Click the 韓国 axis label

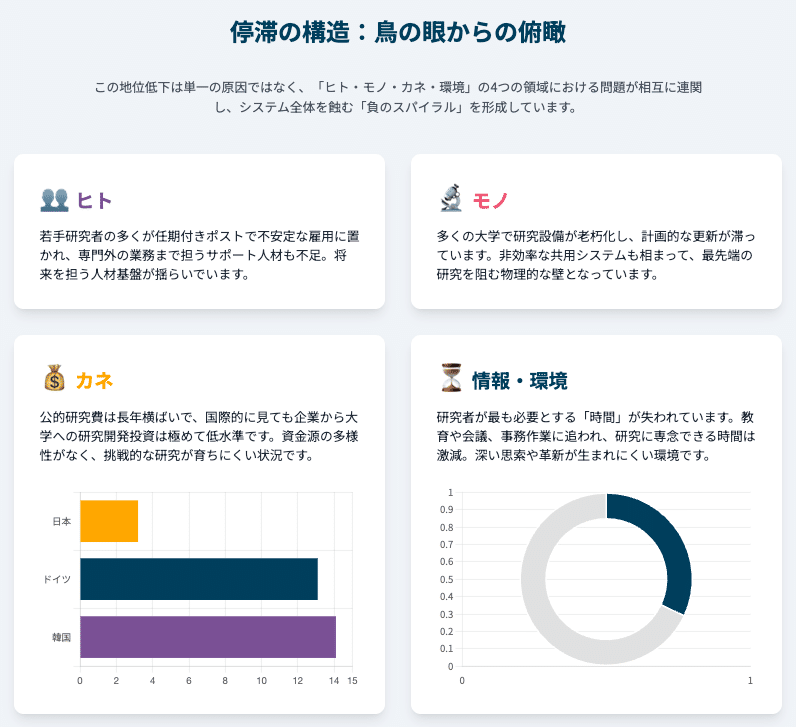62,637
